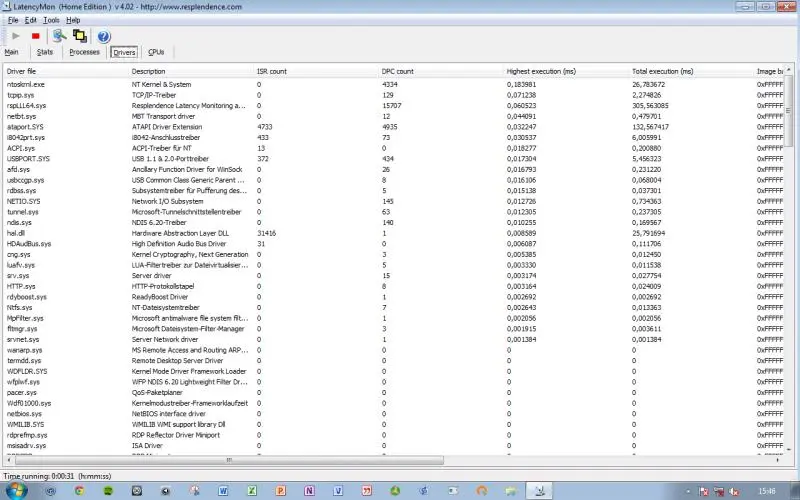Open the Tools menu

51,20
